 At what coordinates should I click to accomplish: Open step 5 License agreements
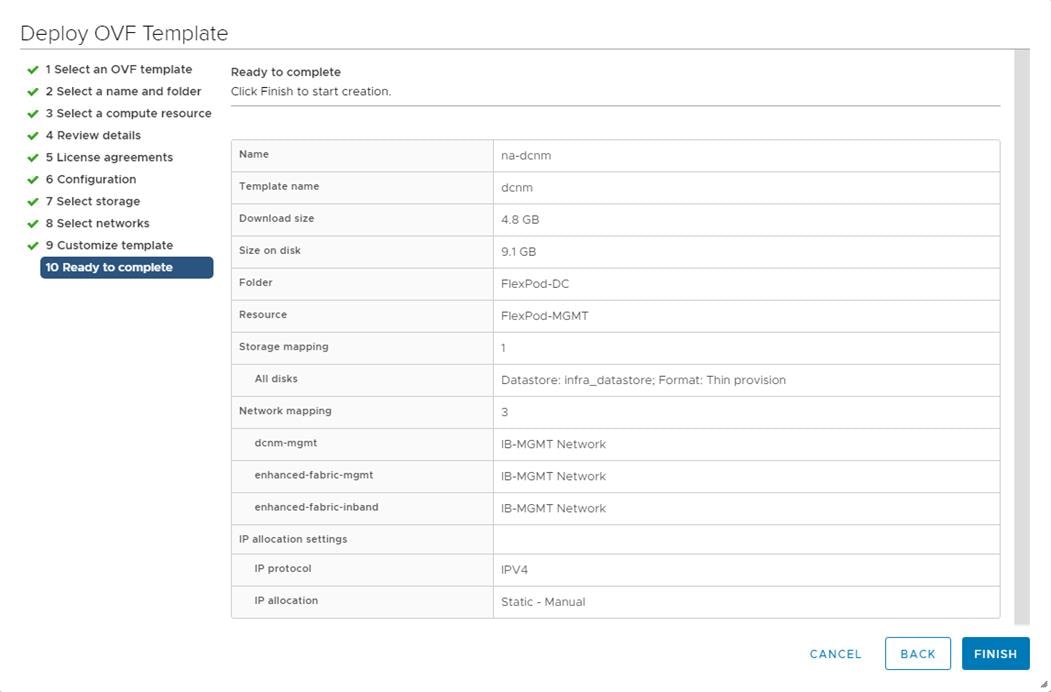[x=109, y=158]
